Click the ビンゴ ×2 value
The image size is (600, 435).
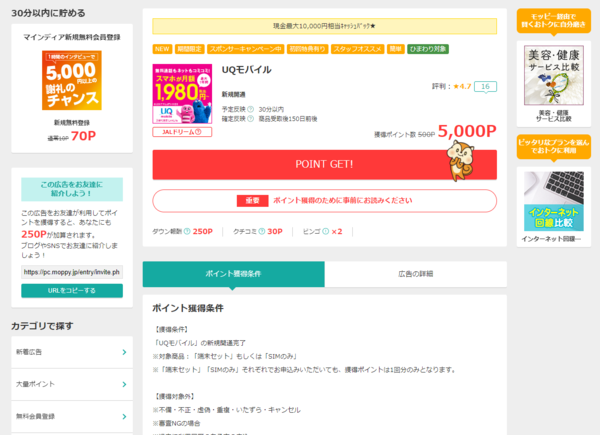click(337, 231)
